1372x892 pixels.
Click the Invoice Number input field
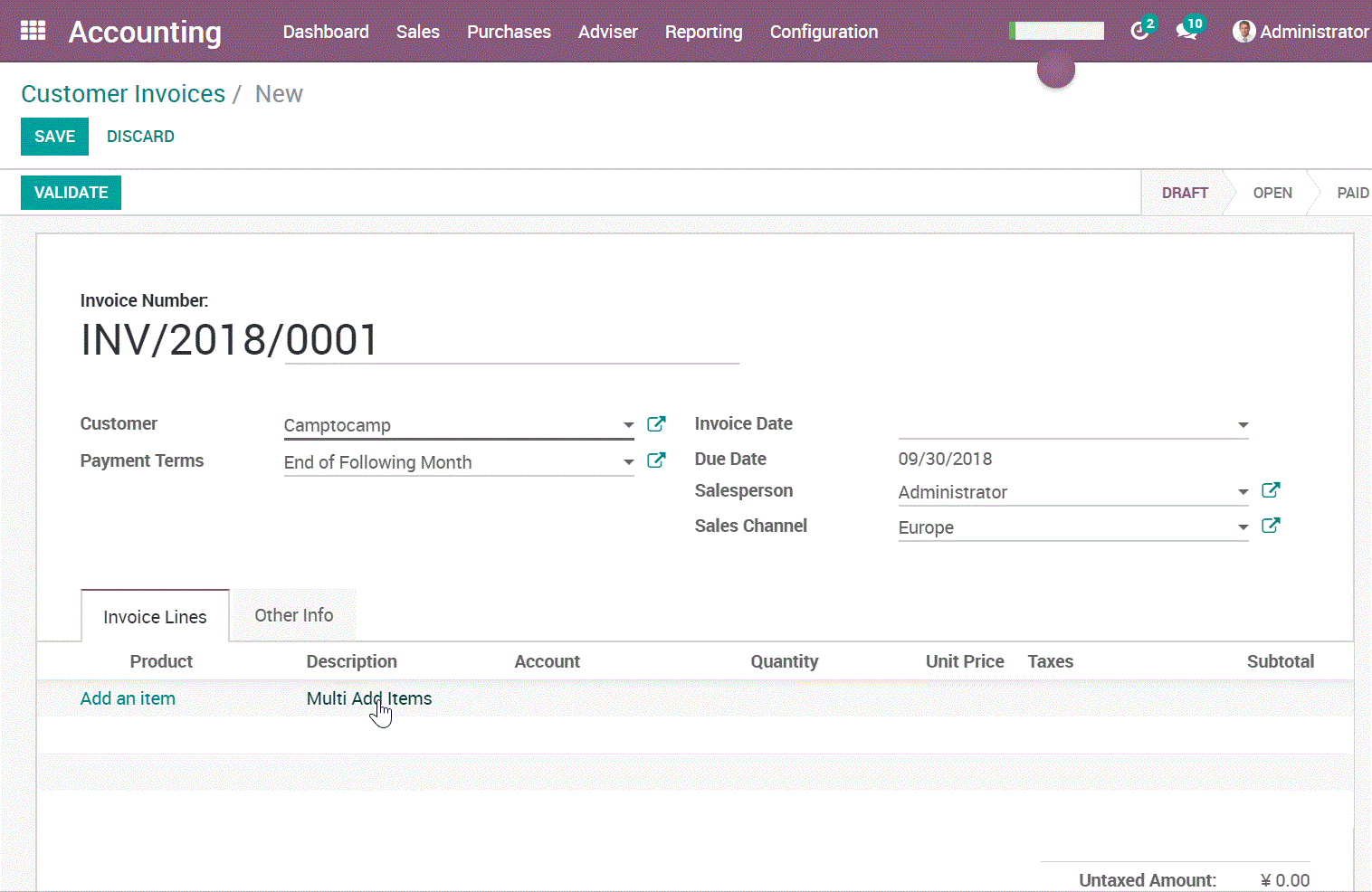tap(511, 341)
